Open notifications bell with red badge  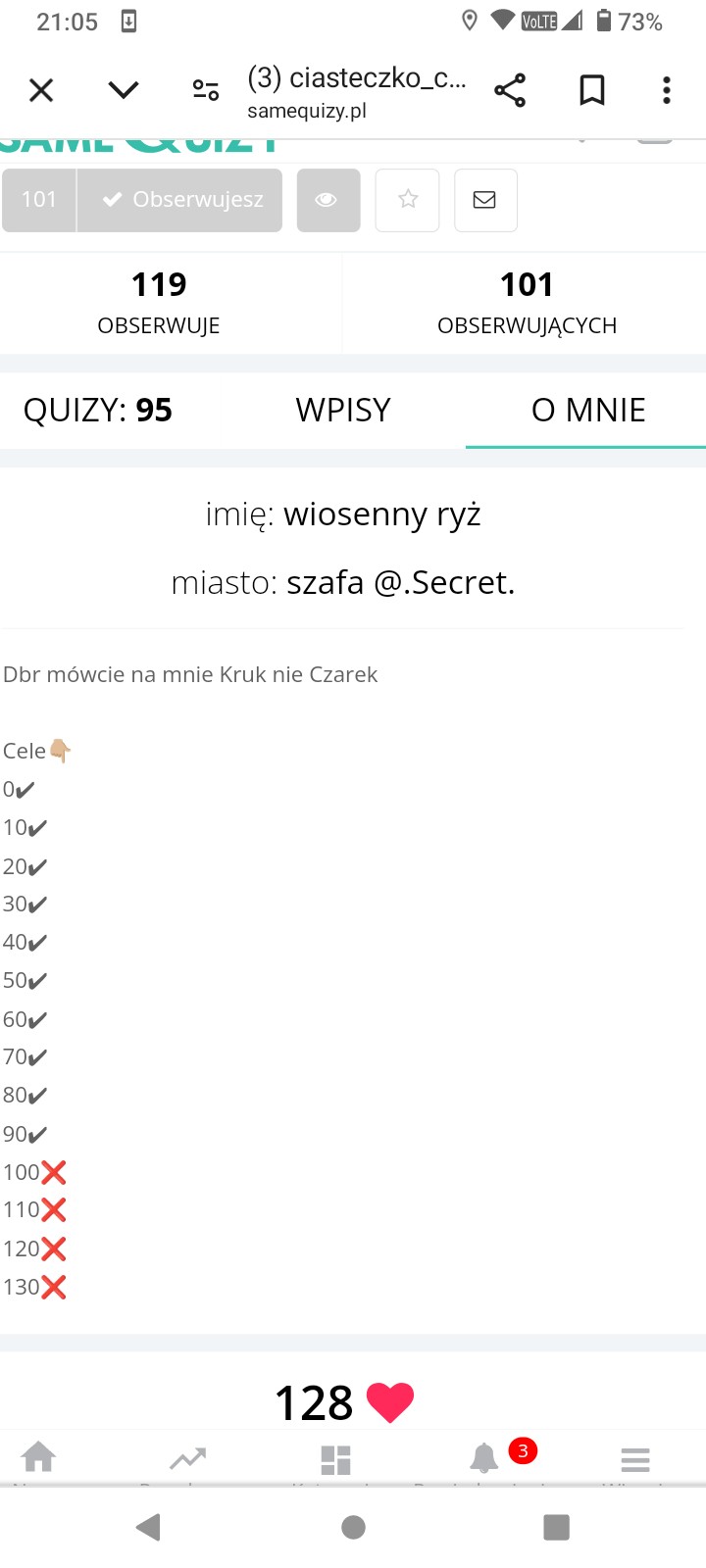[x=484, y=1458]
